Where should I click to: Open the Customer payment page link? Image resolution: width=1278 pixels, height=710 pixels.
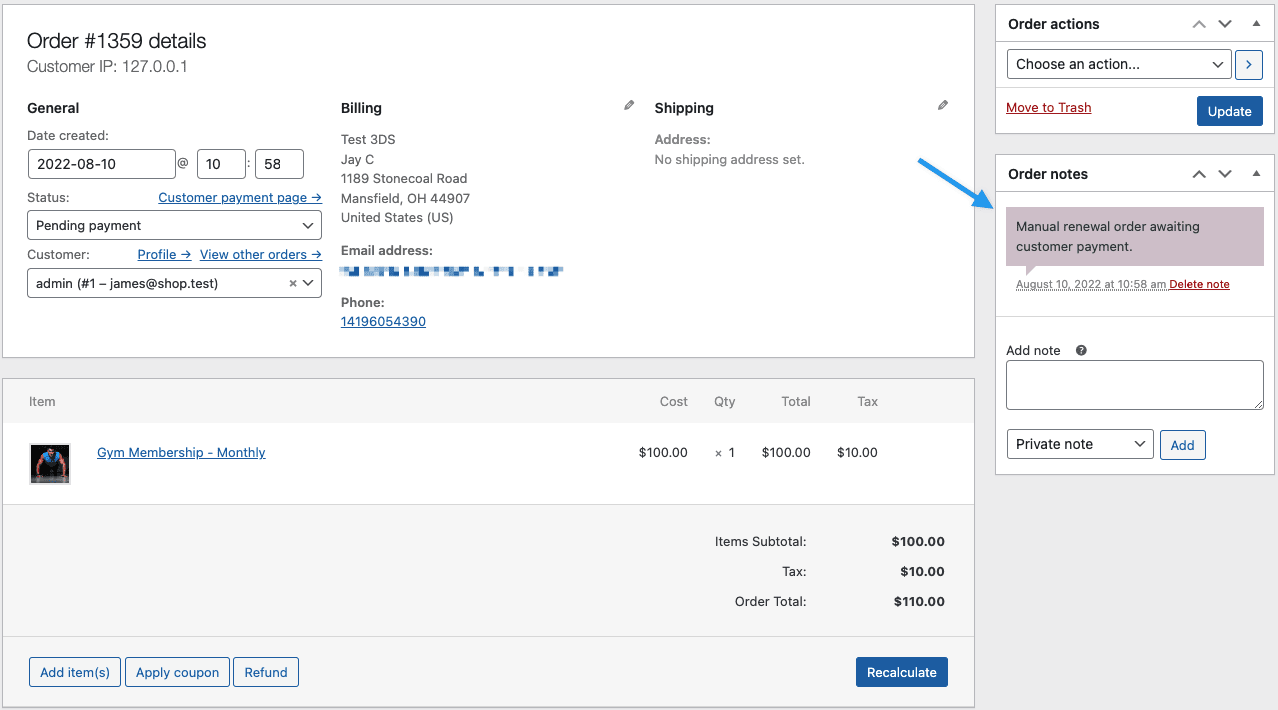click(x=239, y=197)
